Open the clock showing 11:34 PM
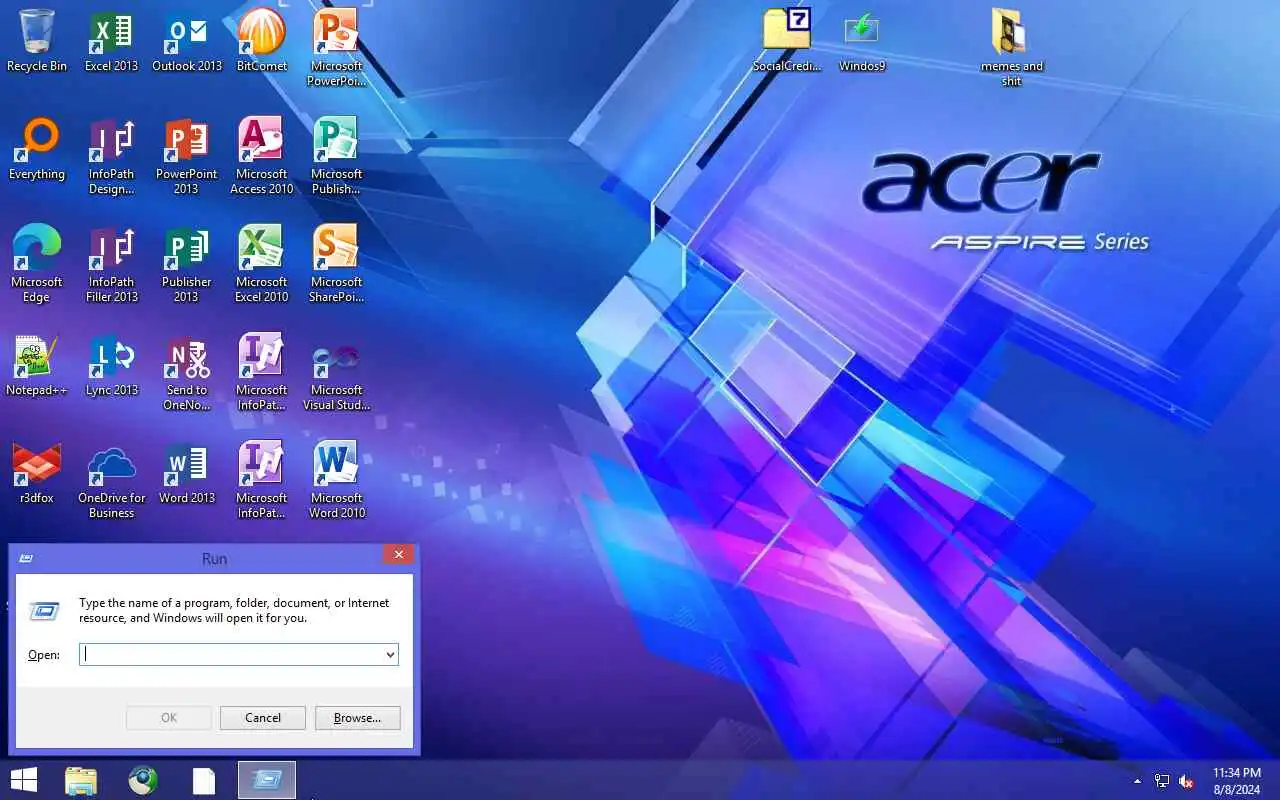The height and width of the screenshot is (800, 1280). click(1237, 781)
